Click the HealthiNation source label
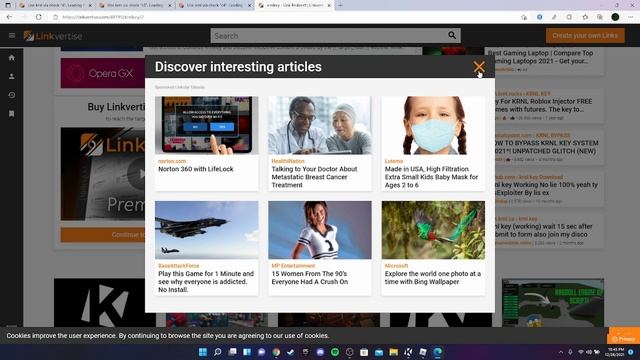 coord(288,161)
